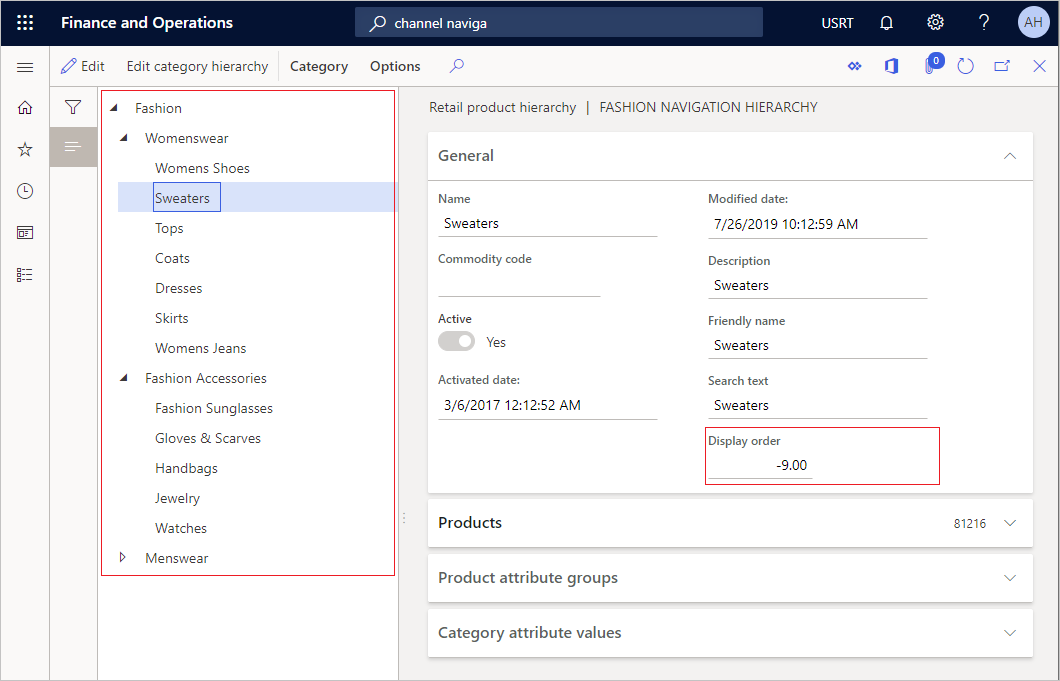Toggle the list view lines icon

(x=73, y=146)
